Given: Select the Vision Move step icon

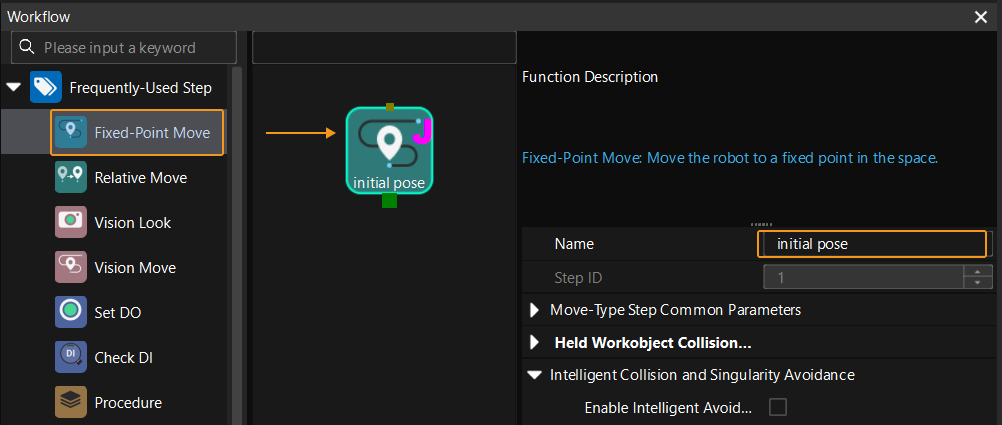Looking at the screenshot, I should click(x=70, y=267).
